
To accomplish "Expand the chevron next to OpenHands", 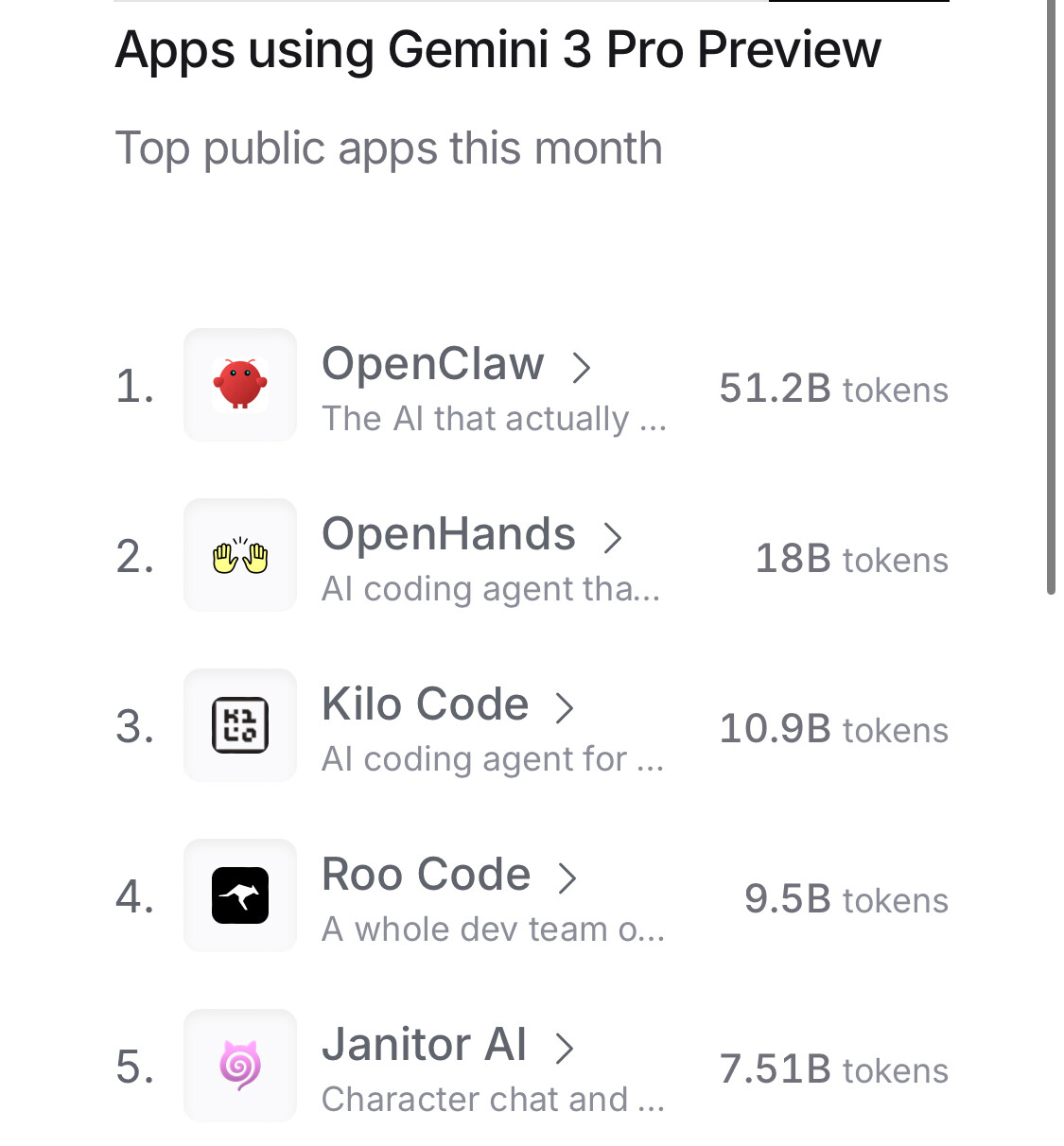I will (x=613, y=537).
